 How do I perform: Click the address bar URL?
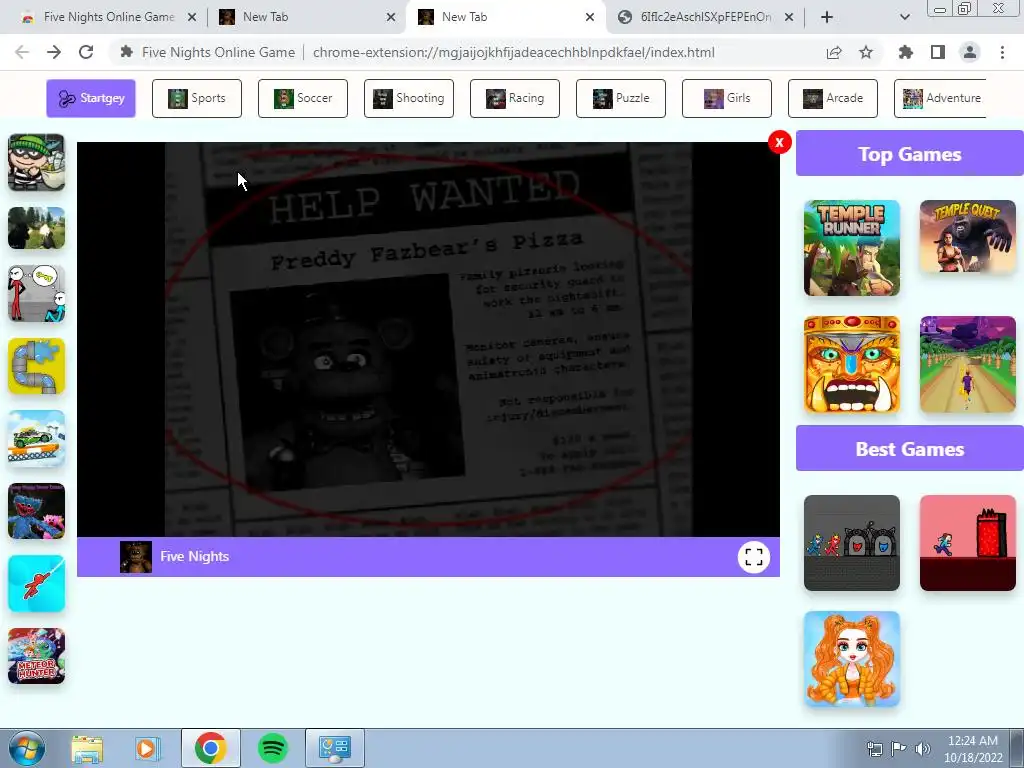click(x=513, y=52)
